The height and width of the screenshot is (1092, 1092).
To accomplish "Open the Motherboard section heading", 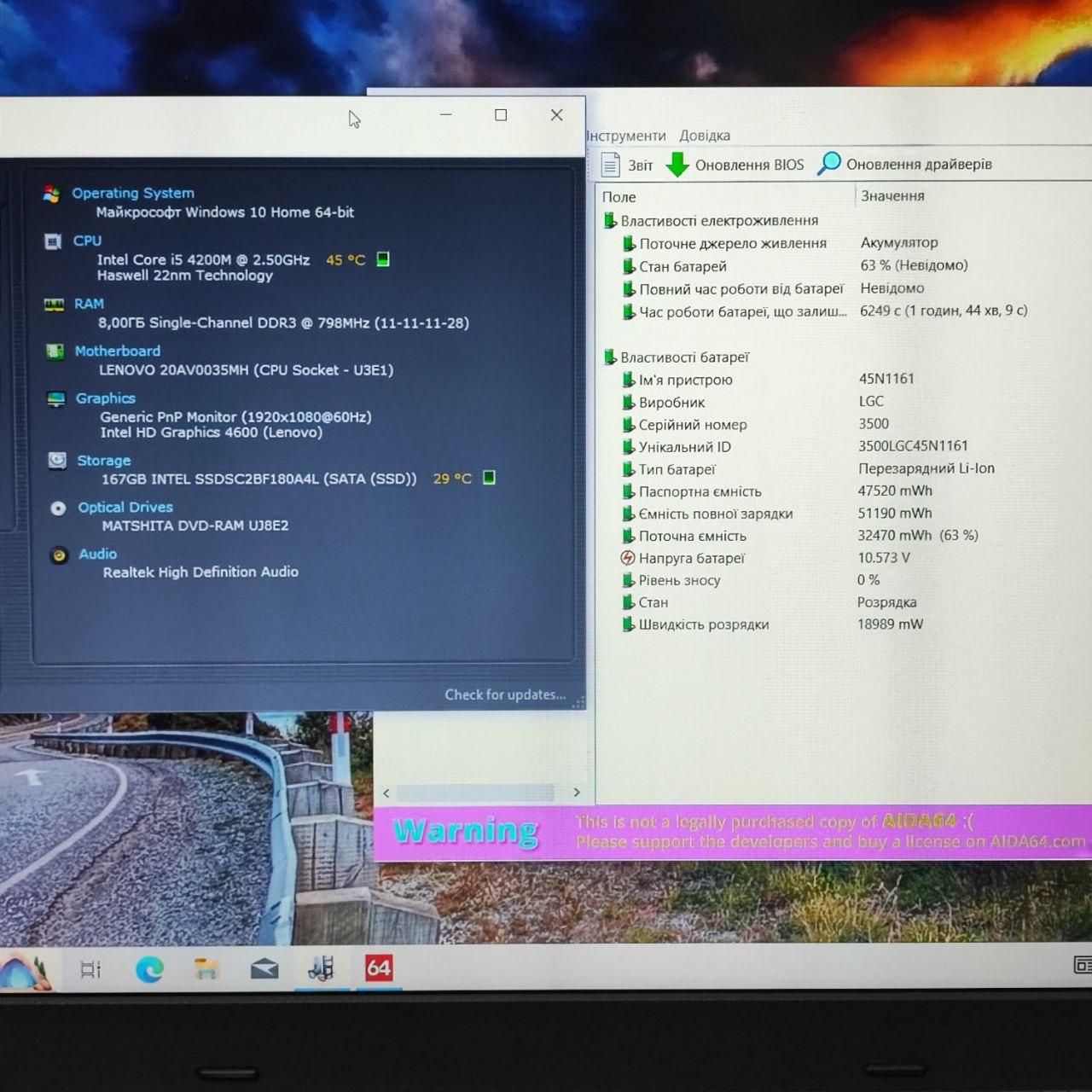I will point(117,351).
